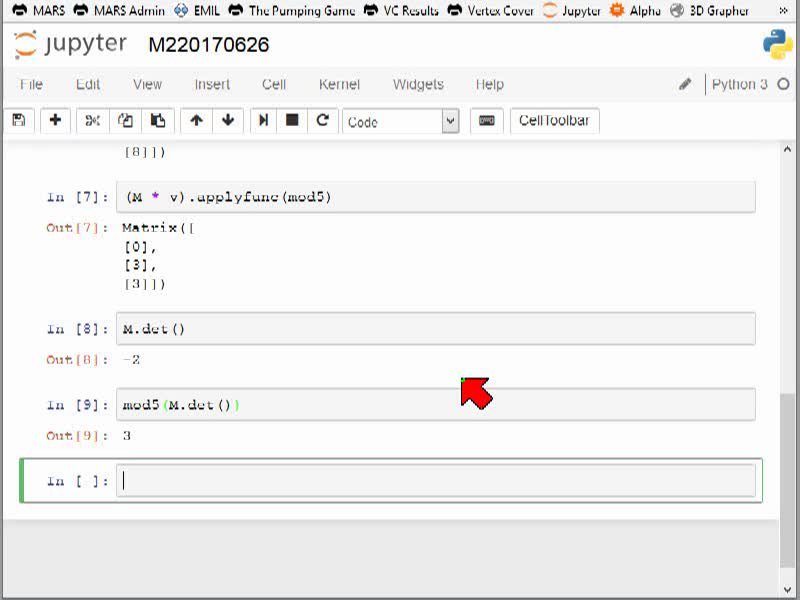The width and height of the screenshot is (800, 600).
Task: Run cell and select below icon
Action: 263,120
